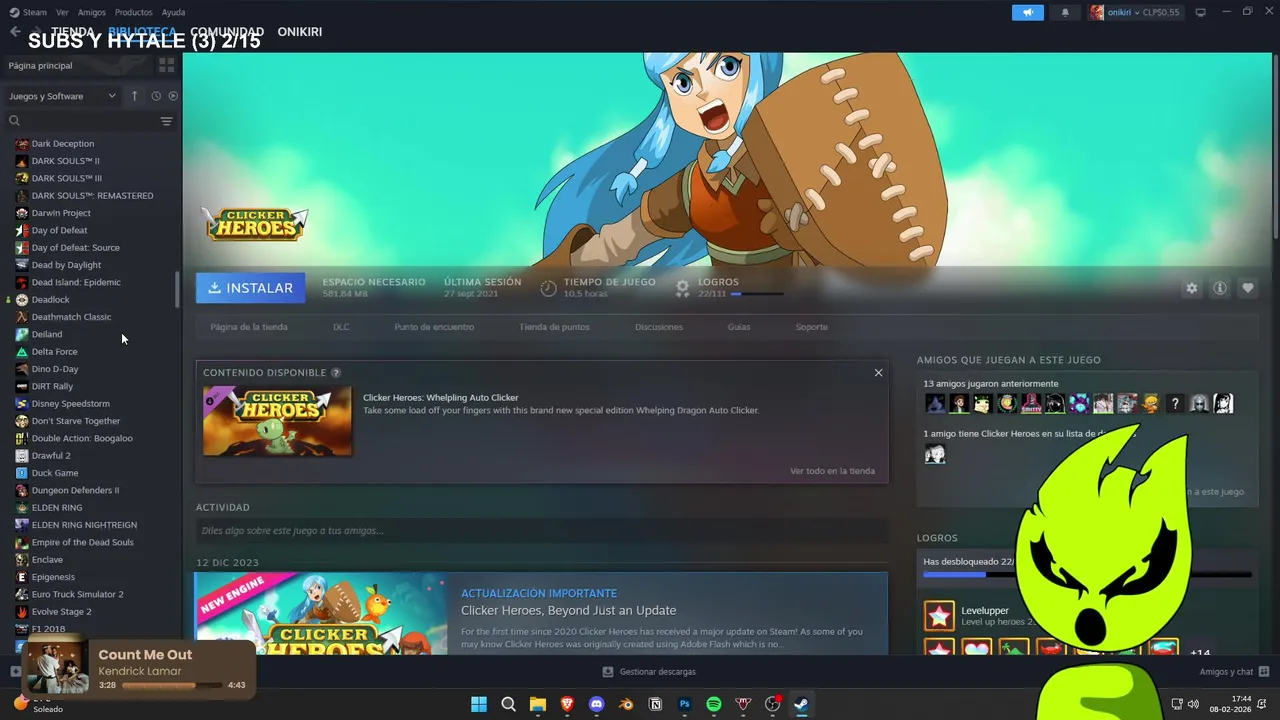Close the Contenido disponible panel

878,373
